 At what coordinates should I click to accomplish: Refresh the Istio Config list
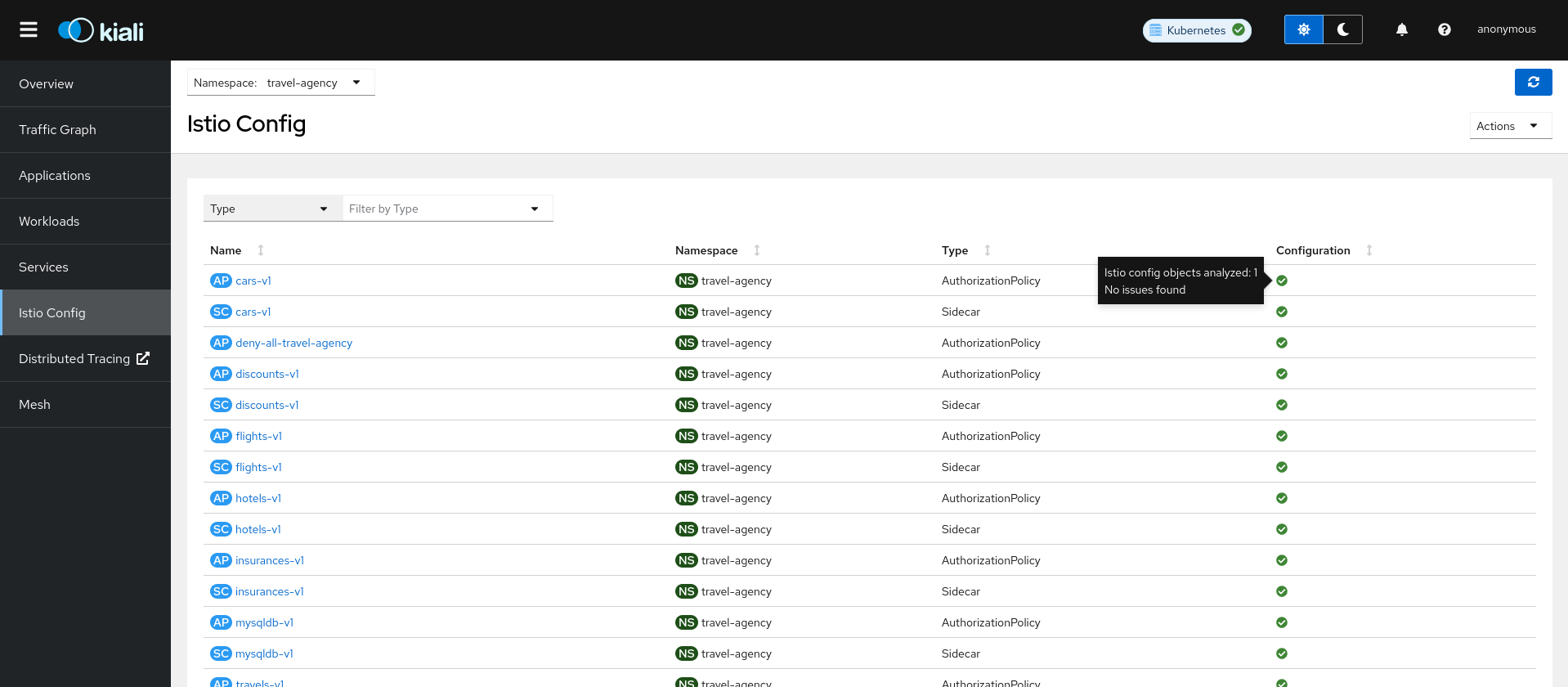(1533, 83)
